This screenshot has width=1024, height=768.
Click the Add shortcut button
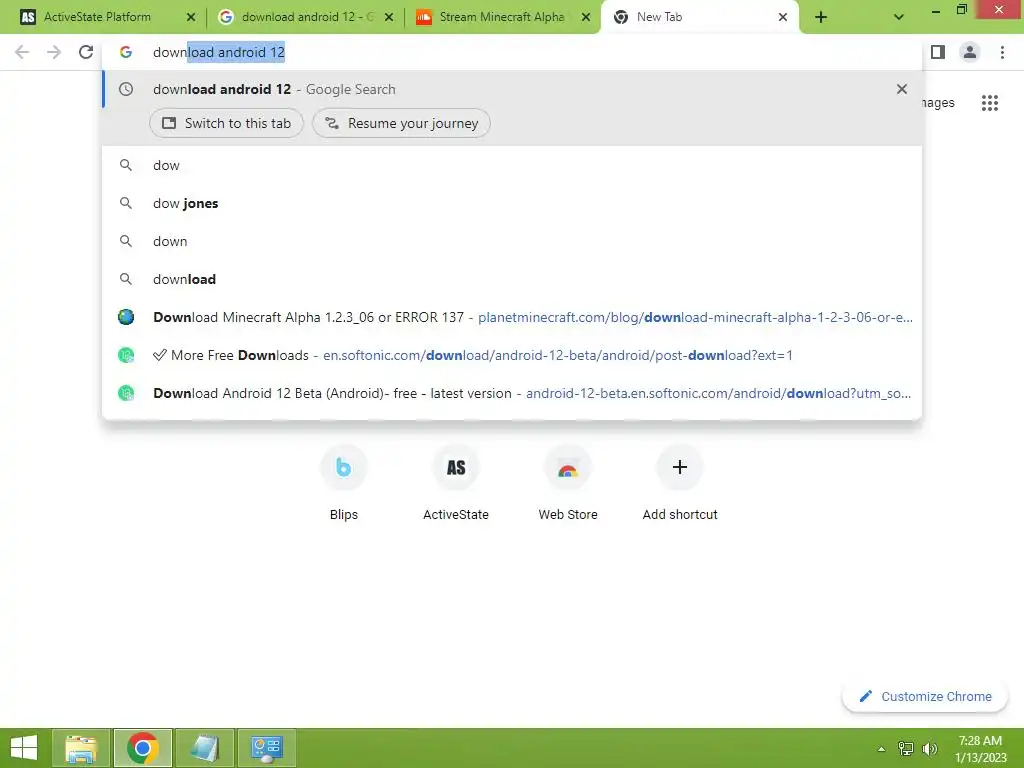click(x=680, y=484)
